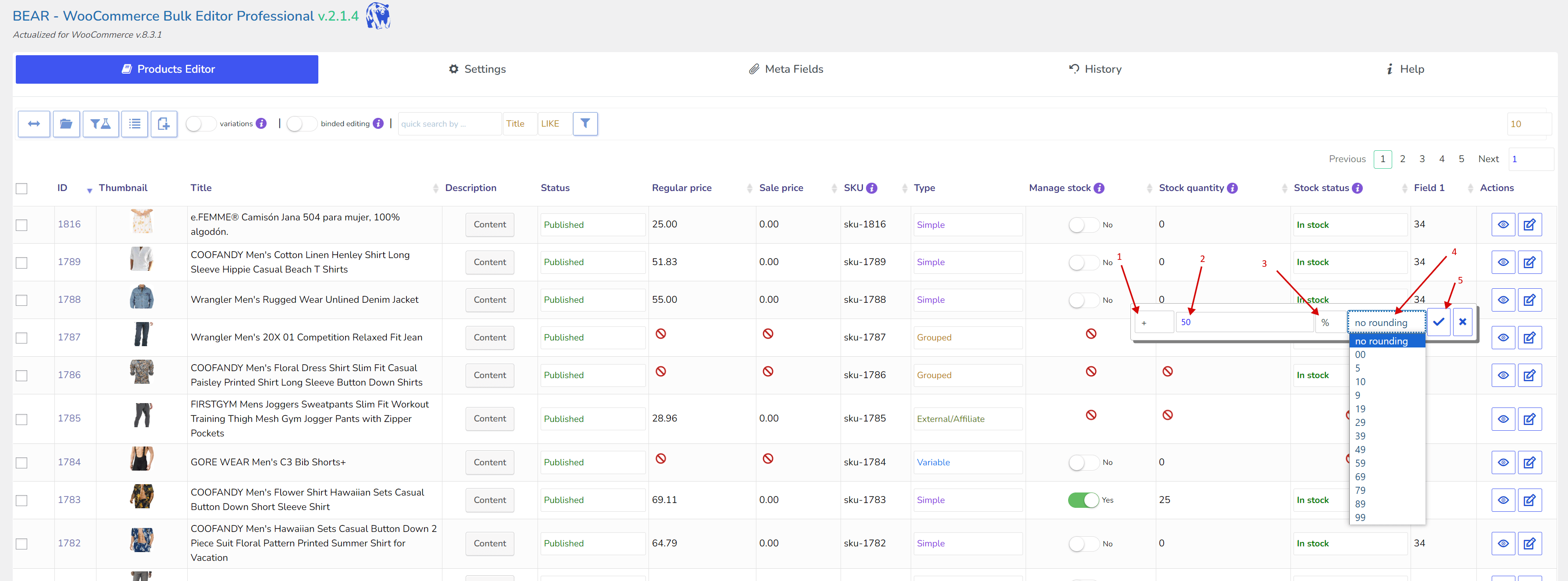Switch to the Products Editor tab
This screenshot has height=581, width=1568.
[167, 69]
